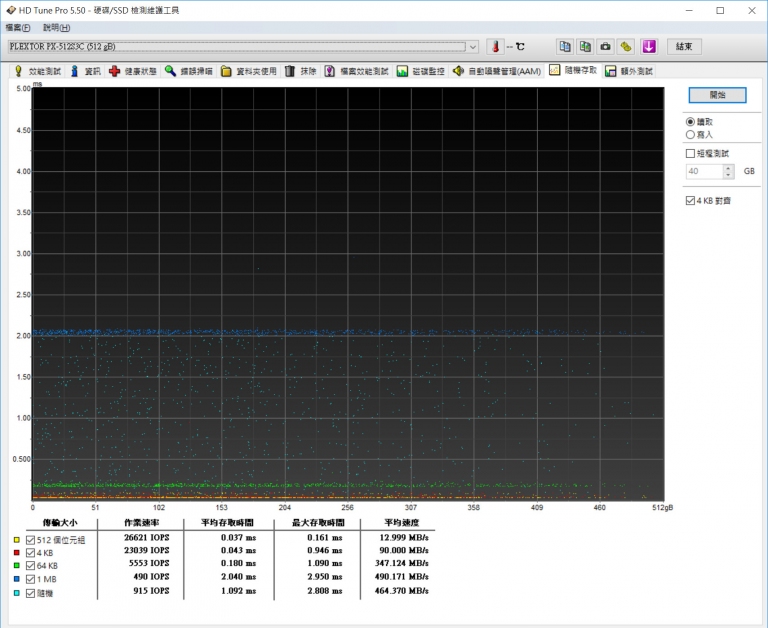Click the 傳輸大小 column header

click(60, 523)
